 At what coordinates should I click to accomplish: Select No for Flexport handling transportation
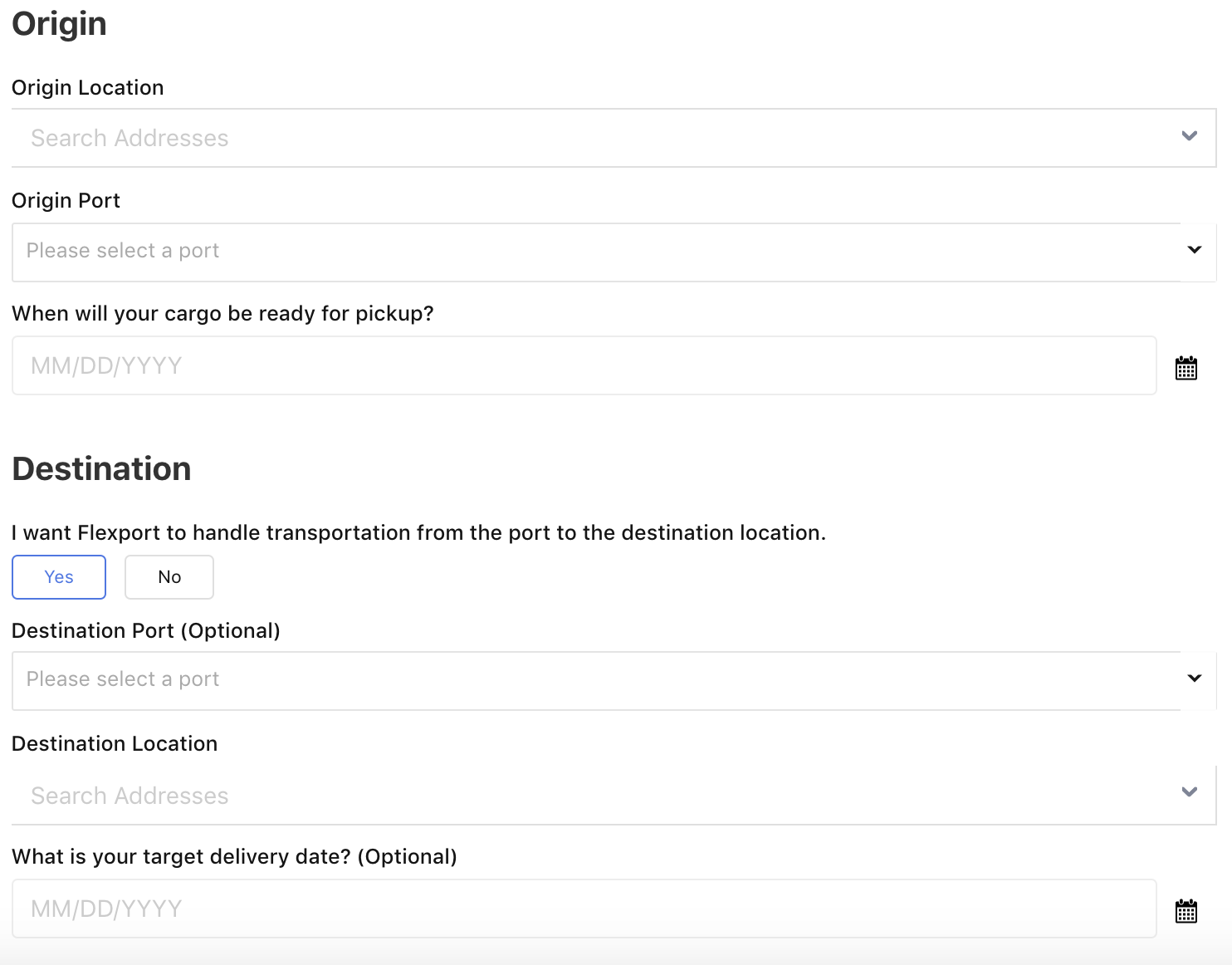click(x=169, y=577)
